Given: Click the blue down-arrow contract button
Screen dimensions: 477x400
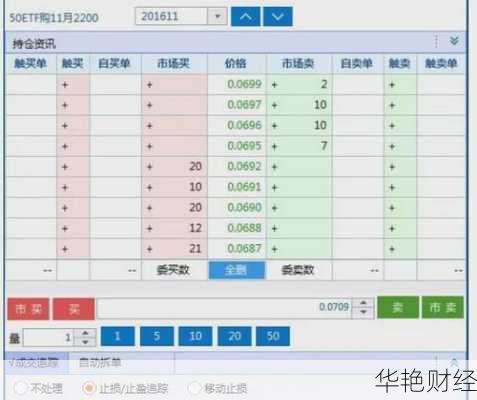Looking at the screenshot, I should coord(278,16).
